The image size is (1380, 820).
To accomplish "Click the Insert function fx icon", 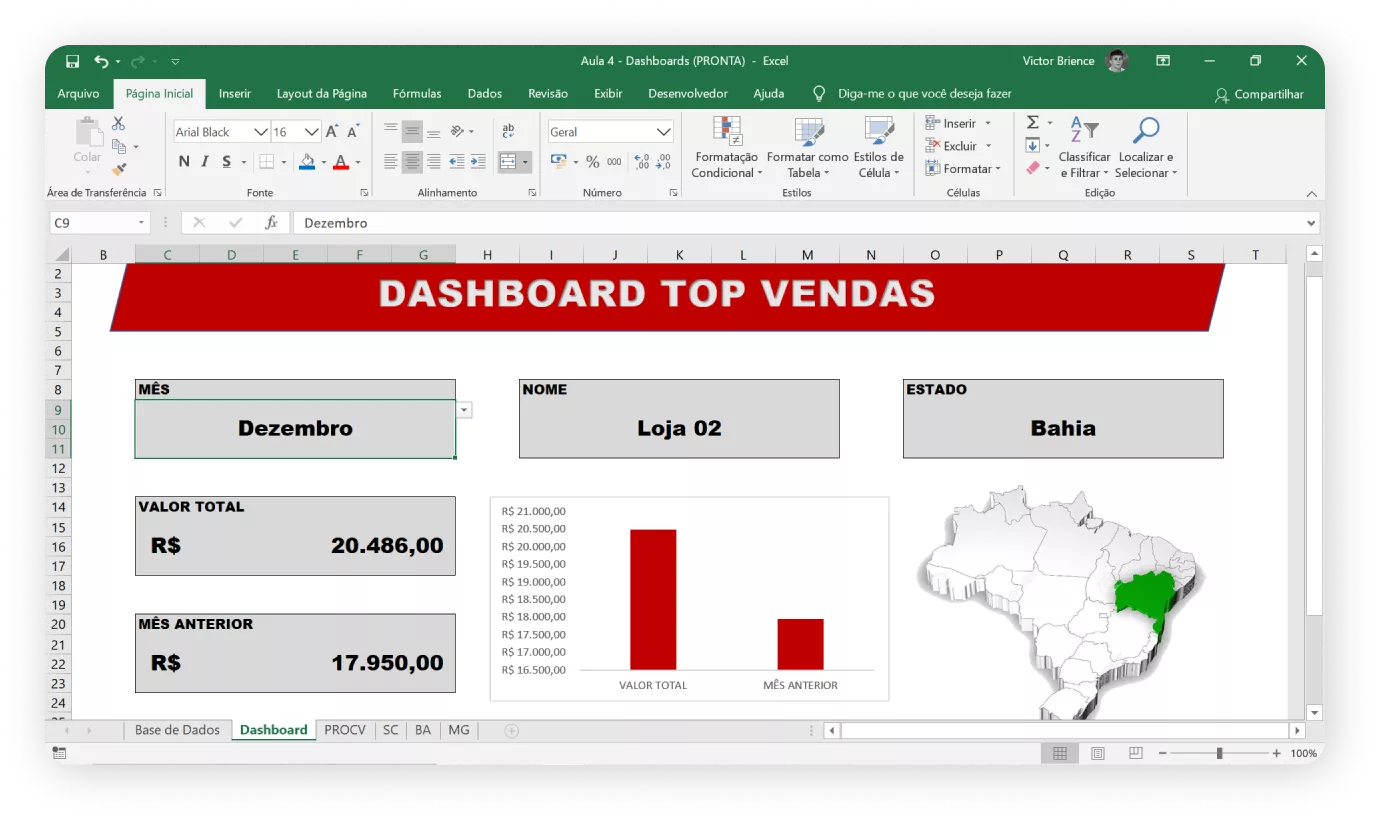I will pyautogui.click(x=271, y=223).
